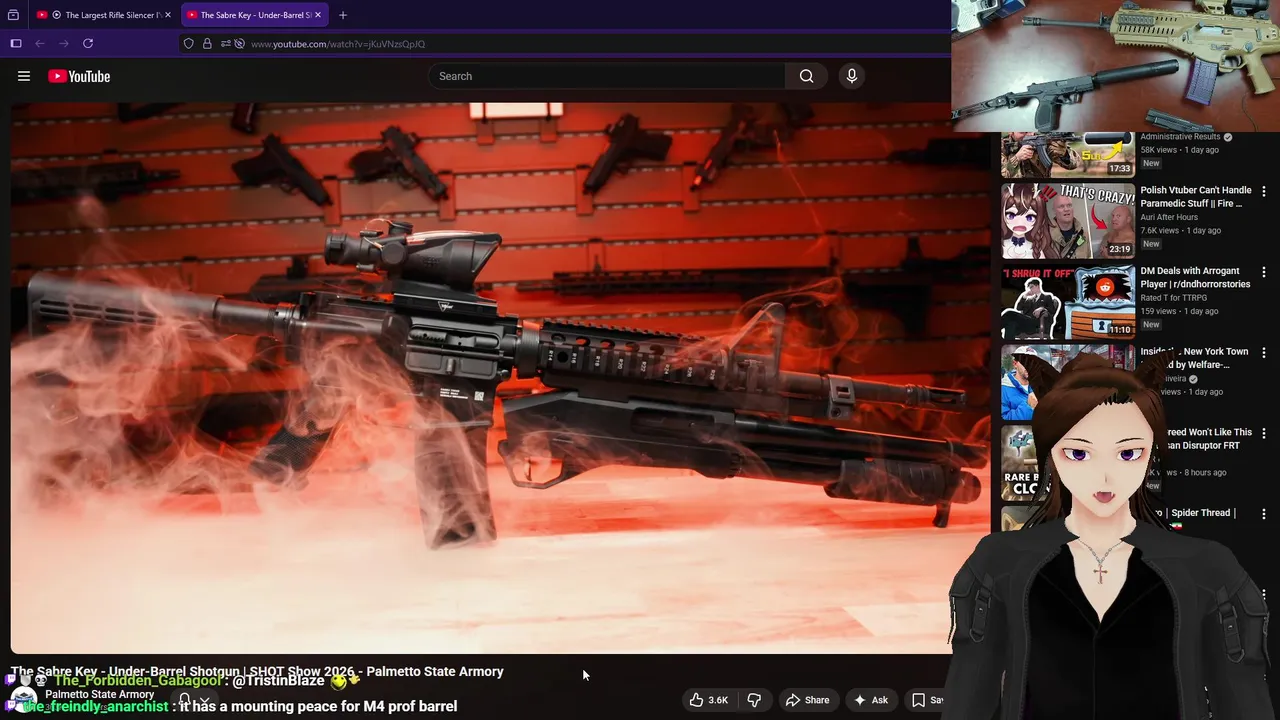Image resolution: width=1280 pixels, height=720 pixels.
Task: Click the_freindly_anarchist chat username
Action: coord(96,706)
